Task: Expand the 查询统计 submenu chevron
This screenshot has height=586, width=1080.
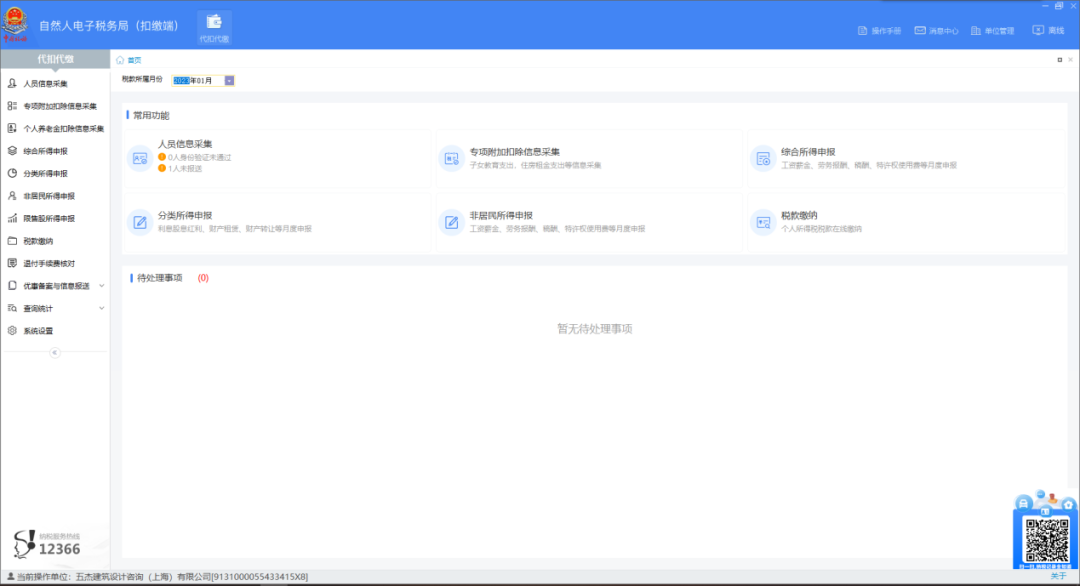Action: tap(101, 308)
